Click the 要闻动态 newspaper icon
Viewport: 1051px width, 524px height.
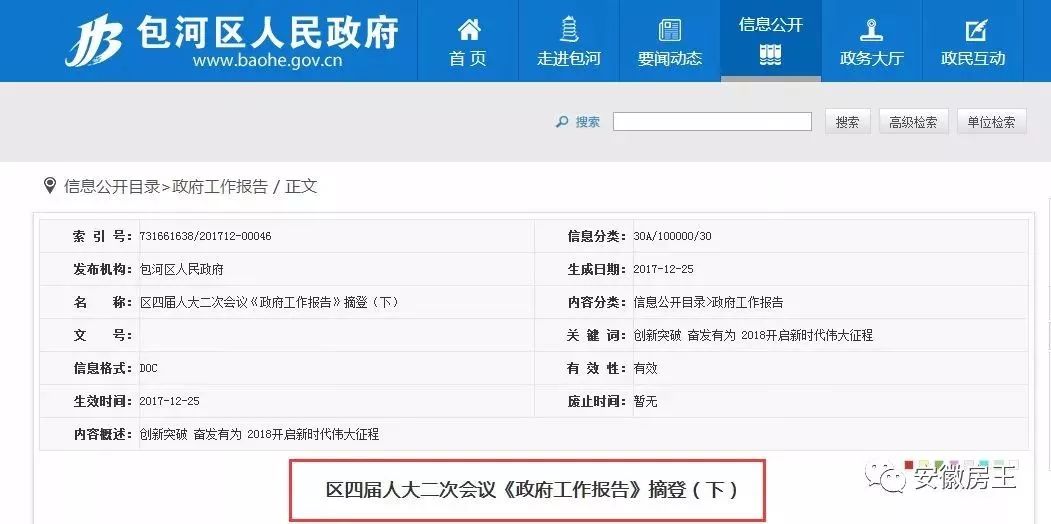tap(669, 30)
